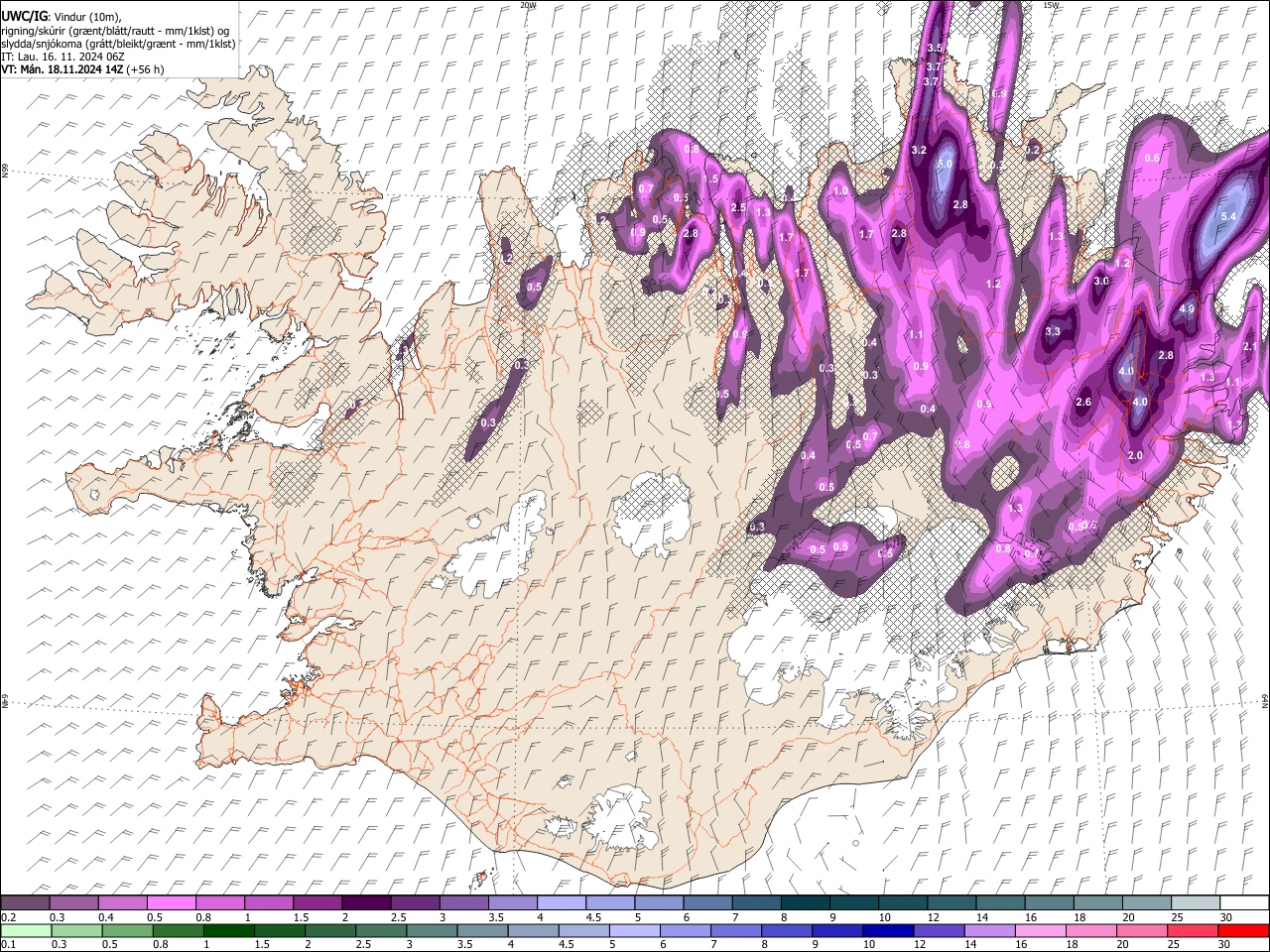Click the '1.0' precipitation value on the map
This screenshot has width=1270, height=952.
pos(840,191)
